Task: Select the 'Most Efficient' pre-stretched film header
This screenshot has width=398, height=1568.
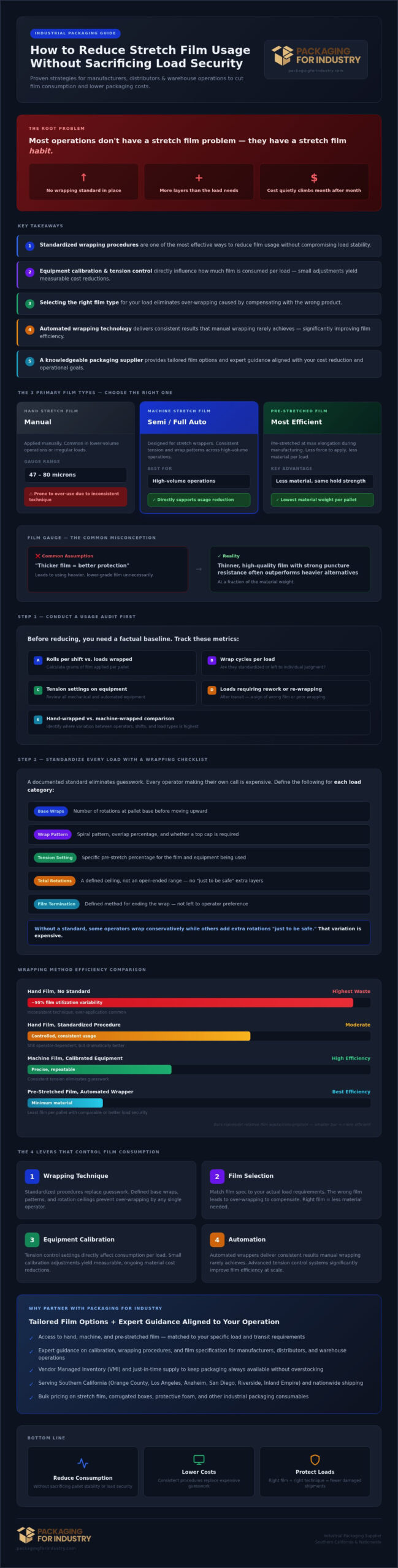Action: tap(322, 417)
